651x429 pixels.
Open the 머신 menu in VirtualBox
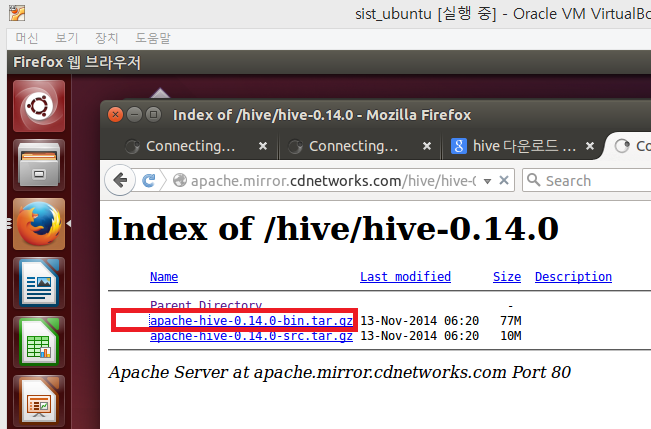(x=28, y=38)
